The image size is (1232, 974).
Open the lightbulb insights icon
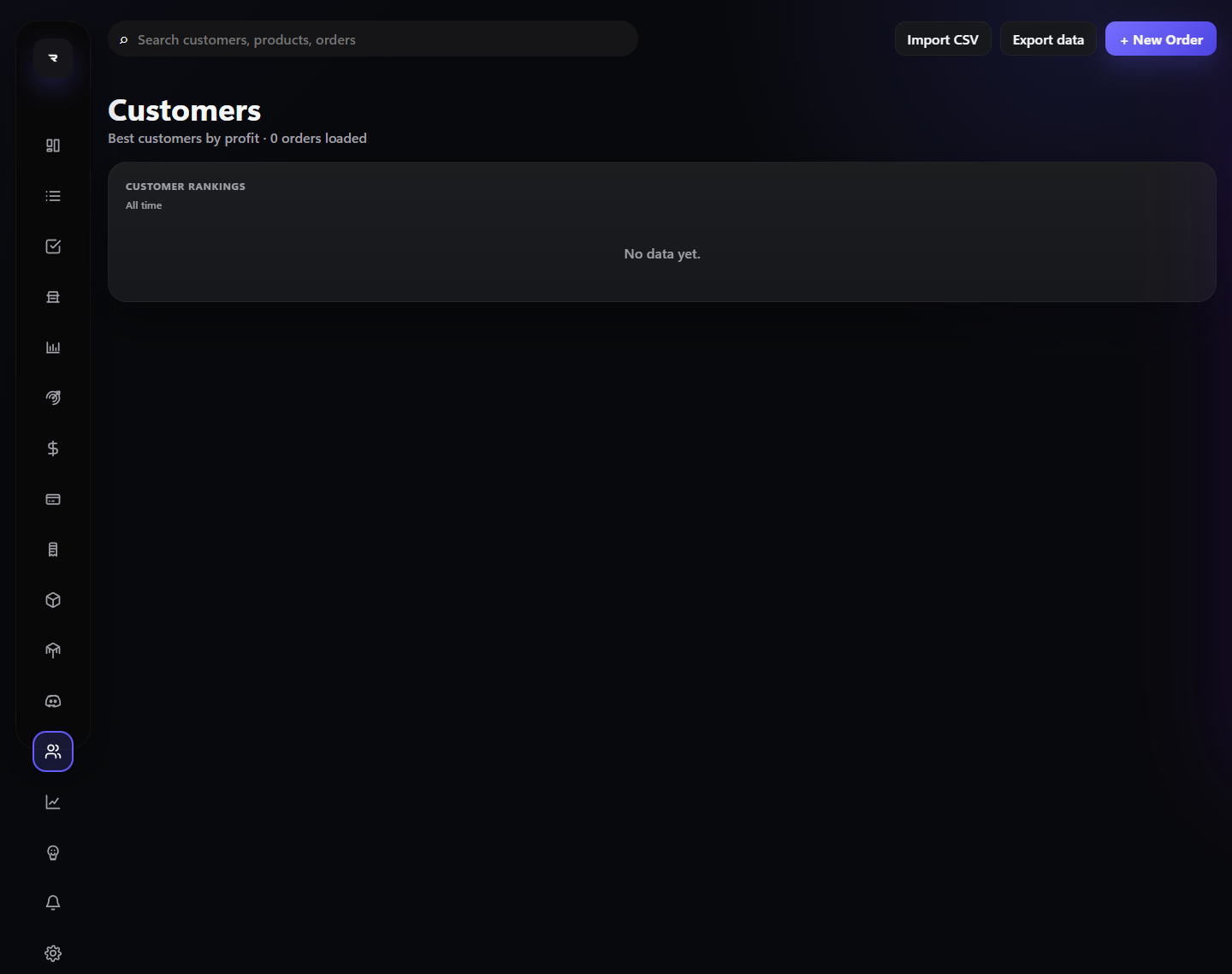pyautogui.click(x=53, y=852)
